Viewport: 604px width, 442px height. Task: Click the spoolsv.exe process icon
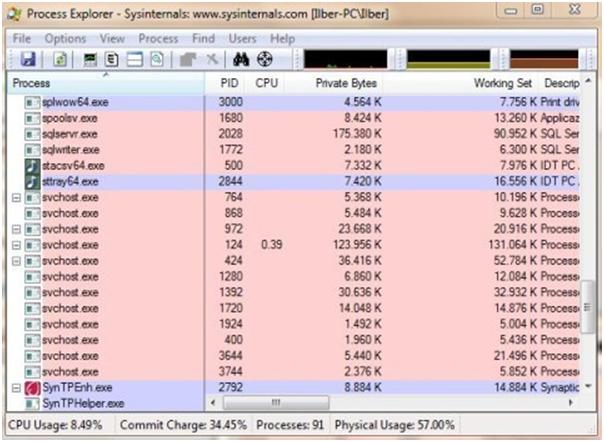coord(32,118)
